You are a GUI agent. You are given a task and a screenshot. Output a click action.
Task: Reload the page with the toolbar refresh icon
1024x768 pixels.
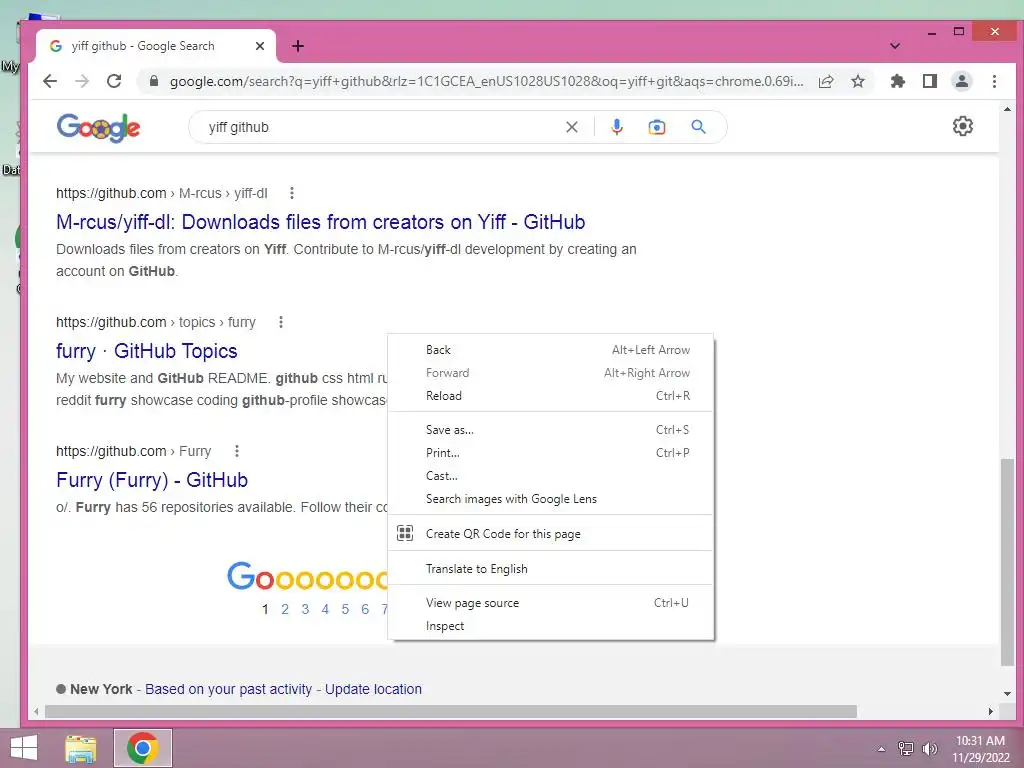[x=114, y=81]
